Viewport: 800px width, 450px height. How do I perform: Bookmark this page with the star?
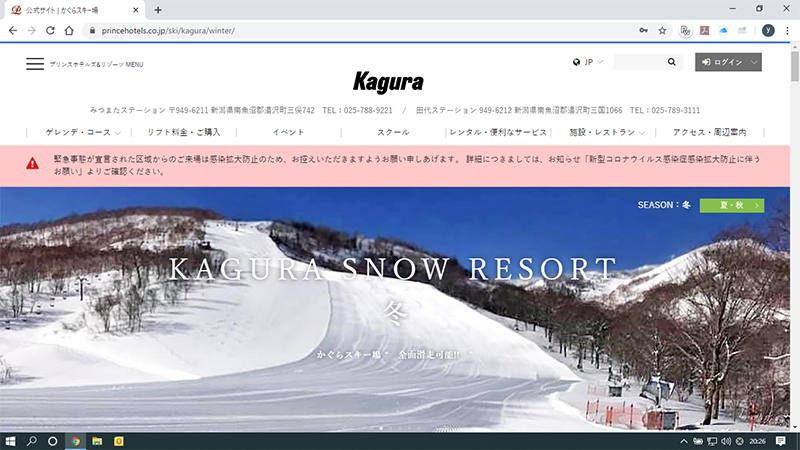[662, 31]
